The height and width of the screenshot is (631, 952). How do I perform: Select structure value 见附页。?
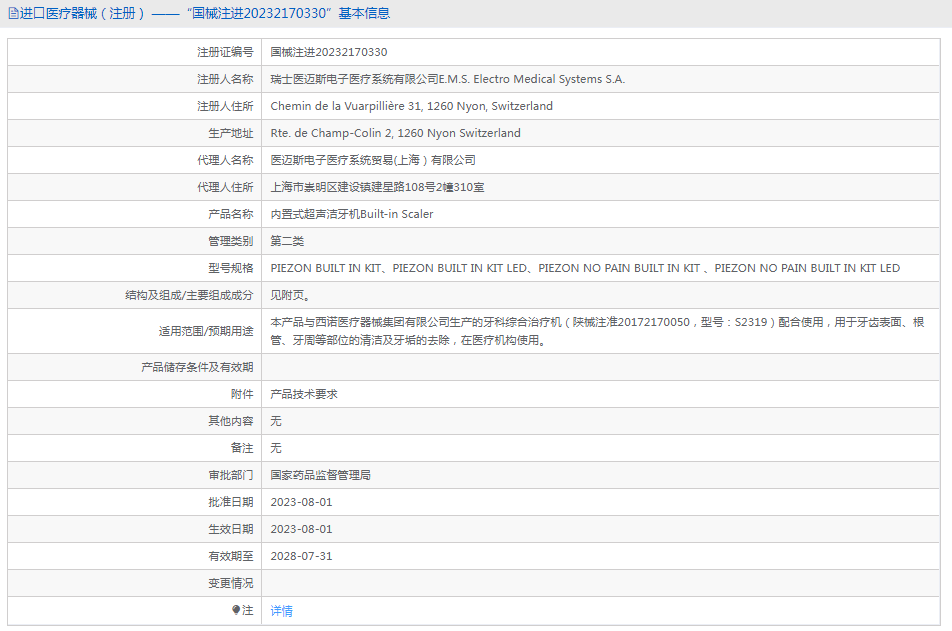click(x=290, y=295)
